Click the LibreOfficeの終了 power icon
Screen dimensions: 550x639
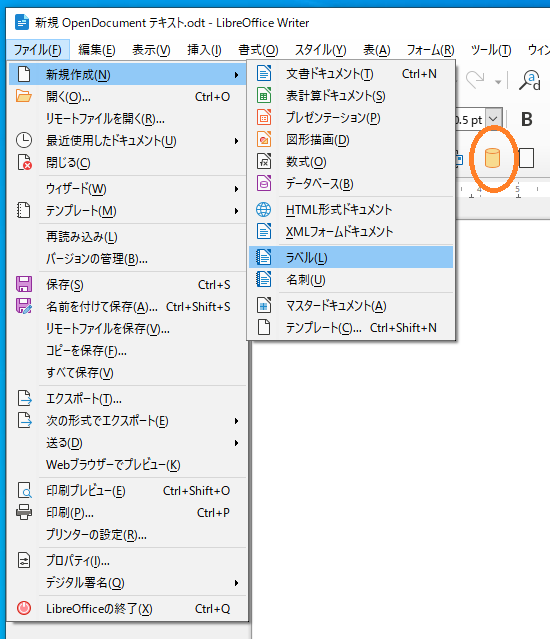[x=24, y=608]
